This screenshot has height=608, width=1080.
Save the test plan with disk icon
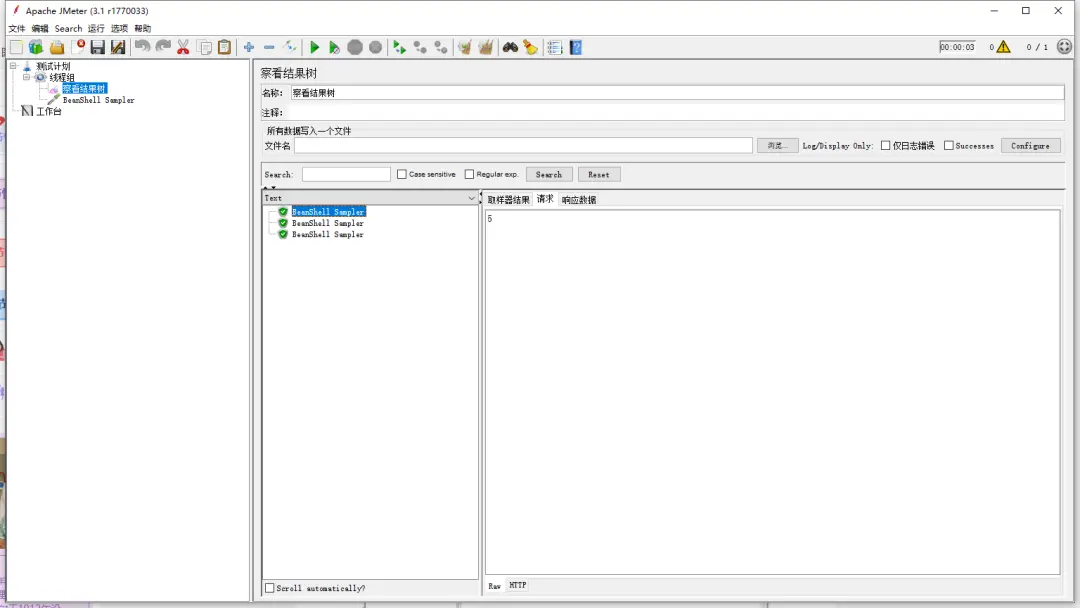[x=98, y=47]
